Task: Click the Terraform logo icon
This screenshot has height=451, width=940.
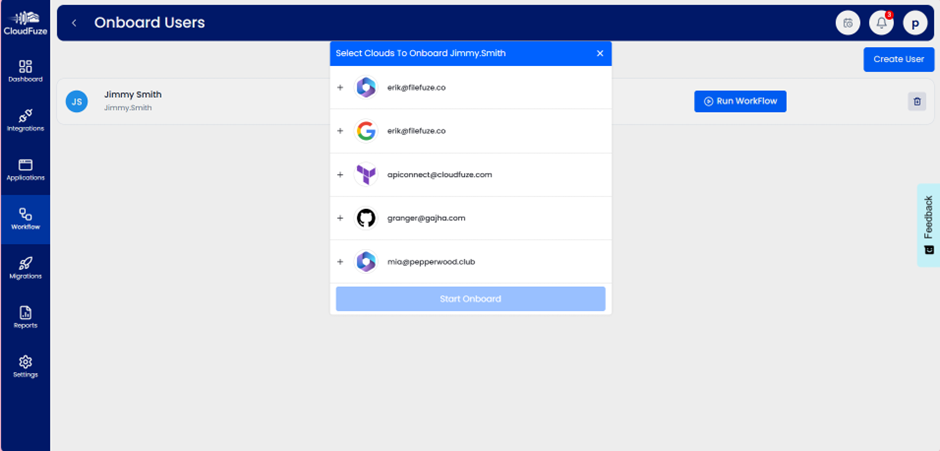Action: [x=366, y=175]
